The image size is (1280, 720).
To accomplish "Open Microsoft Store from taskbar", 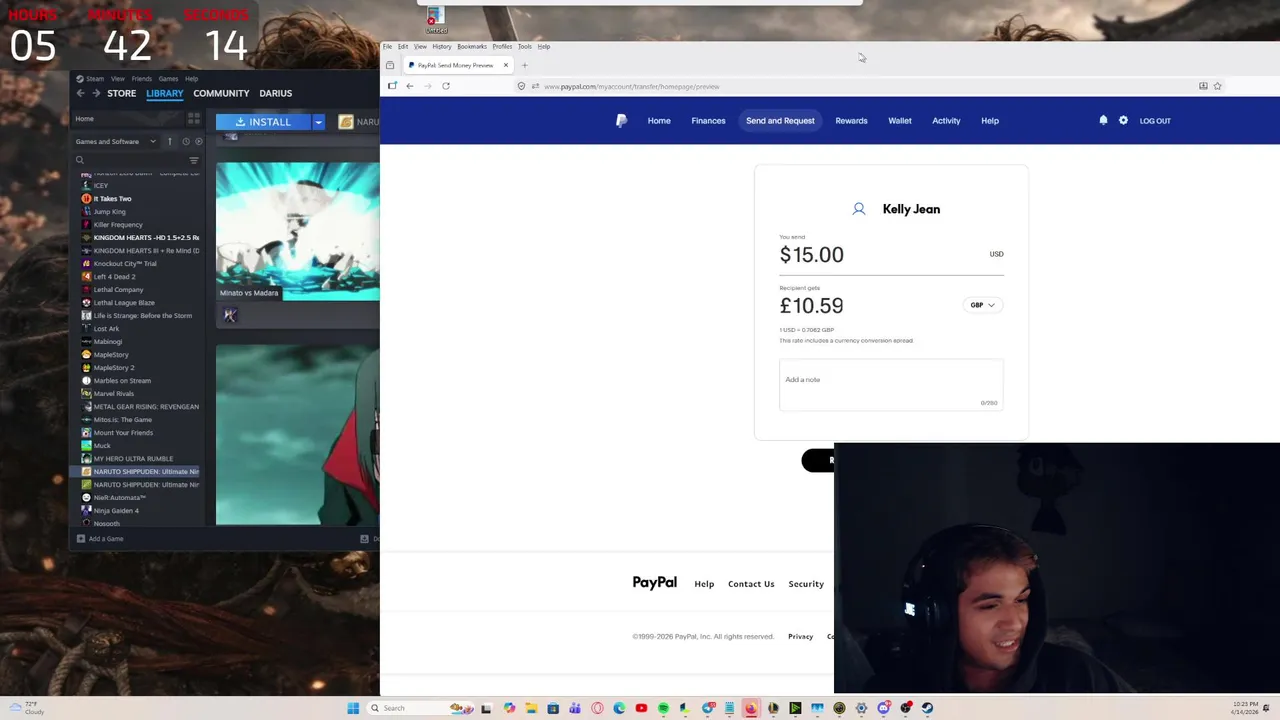I will [x=553, y=708].
